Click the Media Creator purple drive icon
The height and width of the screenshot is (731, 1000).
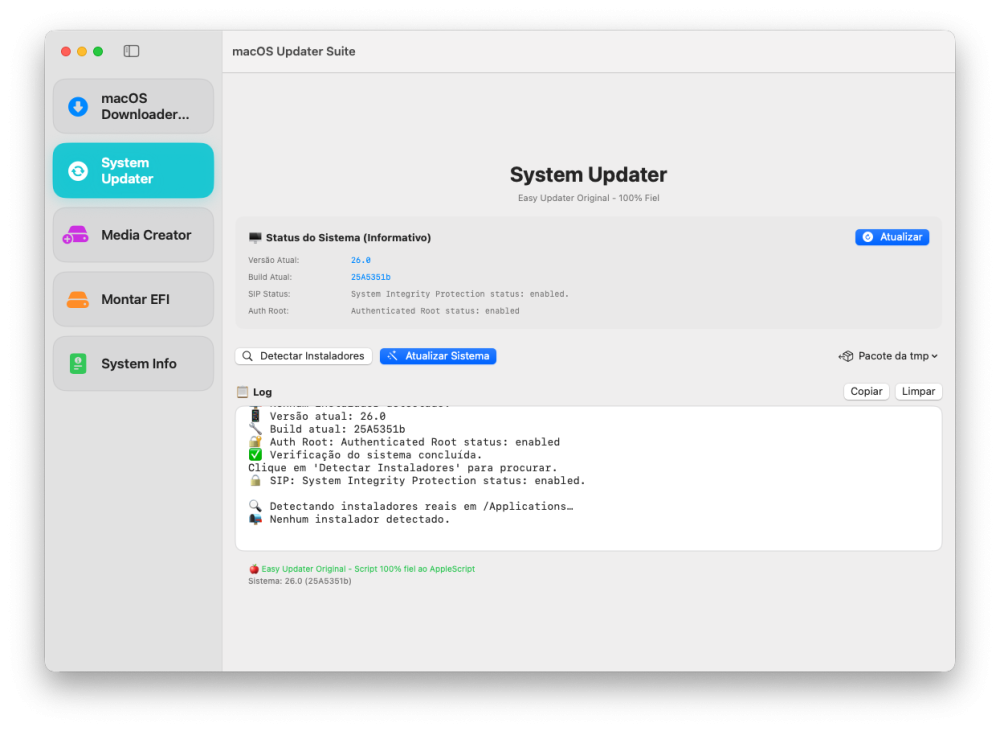tap(75, 235)
